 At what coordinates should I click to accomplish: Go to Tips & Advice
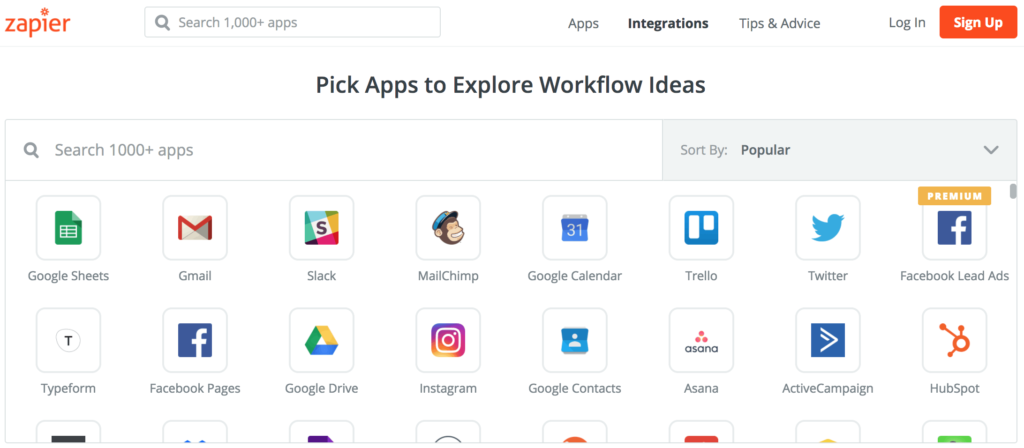(x=779, y=24)
